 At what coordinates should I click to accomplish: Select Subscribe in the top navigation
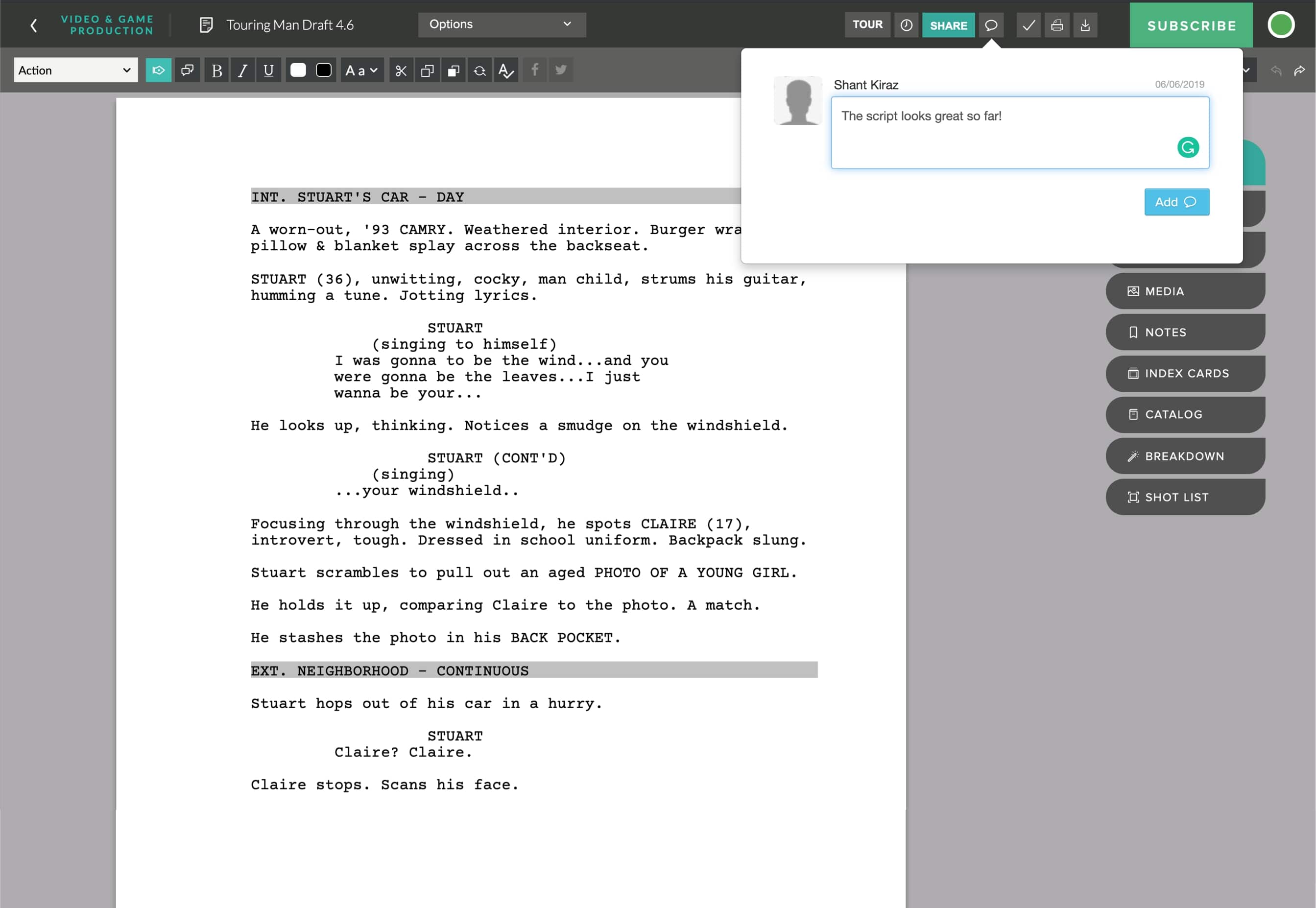click(x=1193, y=24)
